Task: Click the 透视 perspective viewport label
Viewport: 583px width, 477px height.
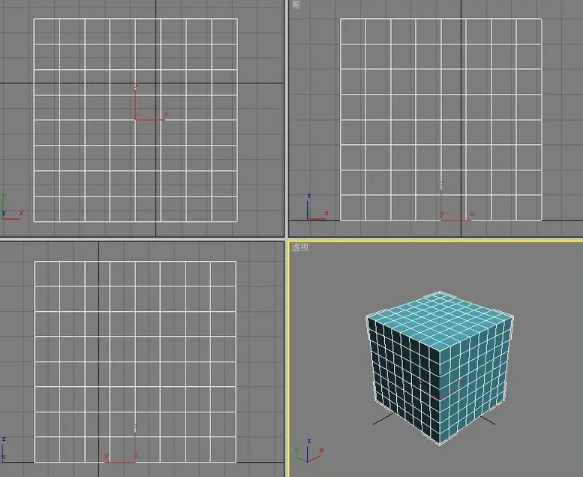Action: tap(300, 248)
